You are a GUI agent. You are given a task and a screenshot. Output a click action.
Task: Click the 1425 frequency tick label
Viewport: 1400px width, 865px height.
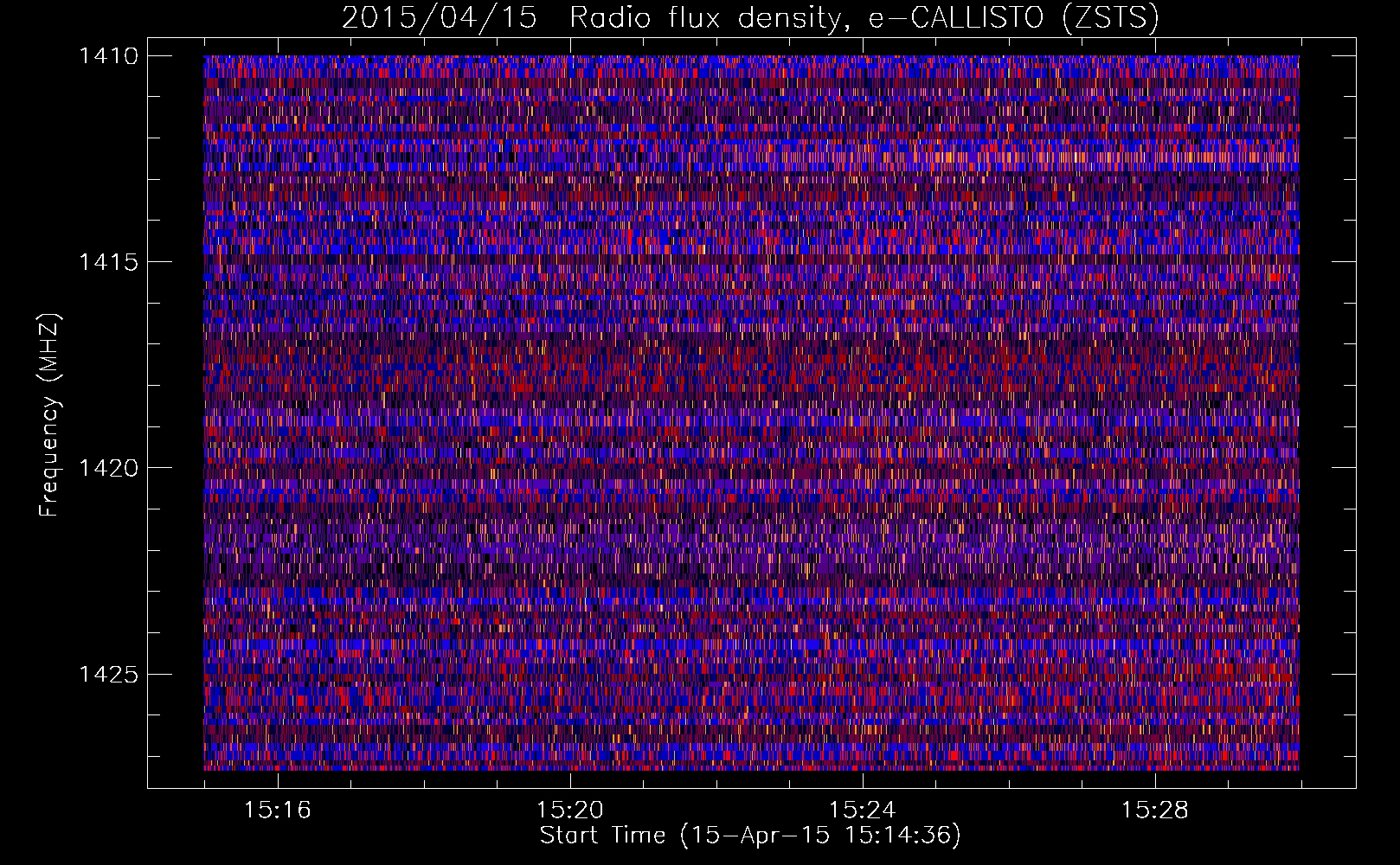click(108, 674)
